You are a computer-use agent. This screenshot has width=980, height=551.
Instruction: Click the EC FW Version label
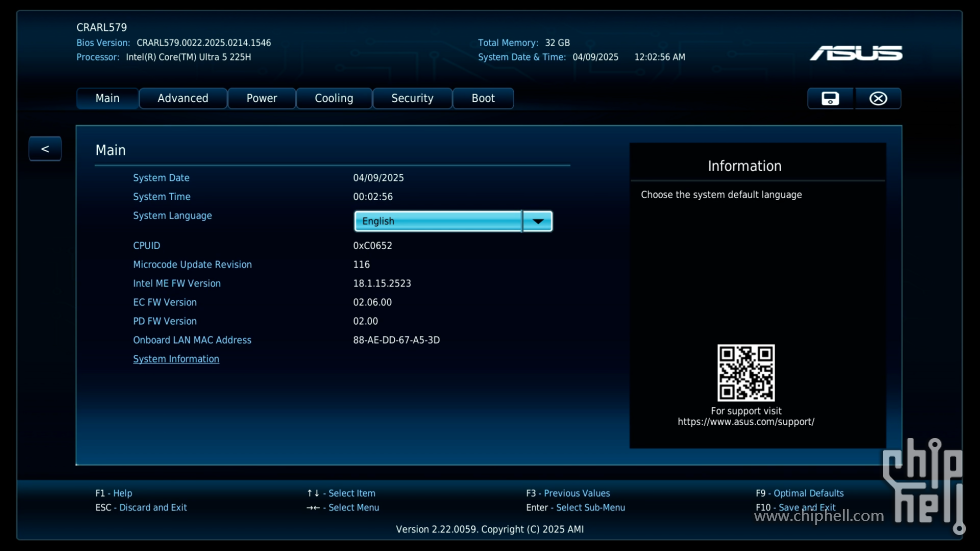165,302
